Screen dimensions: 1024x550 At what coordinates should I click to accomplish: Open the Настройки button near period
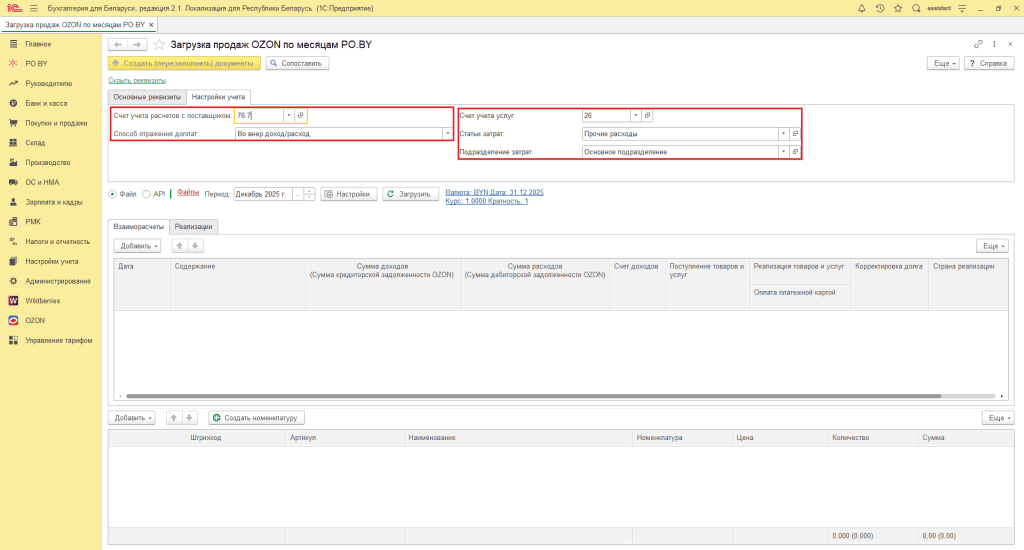coord(349,194)
